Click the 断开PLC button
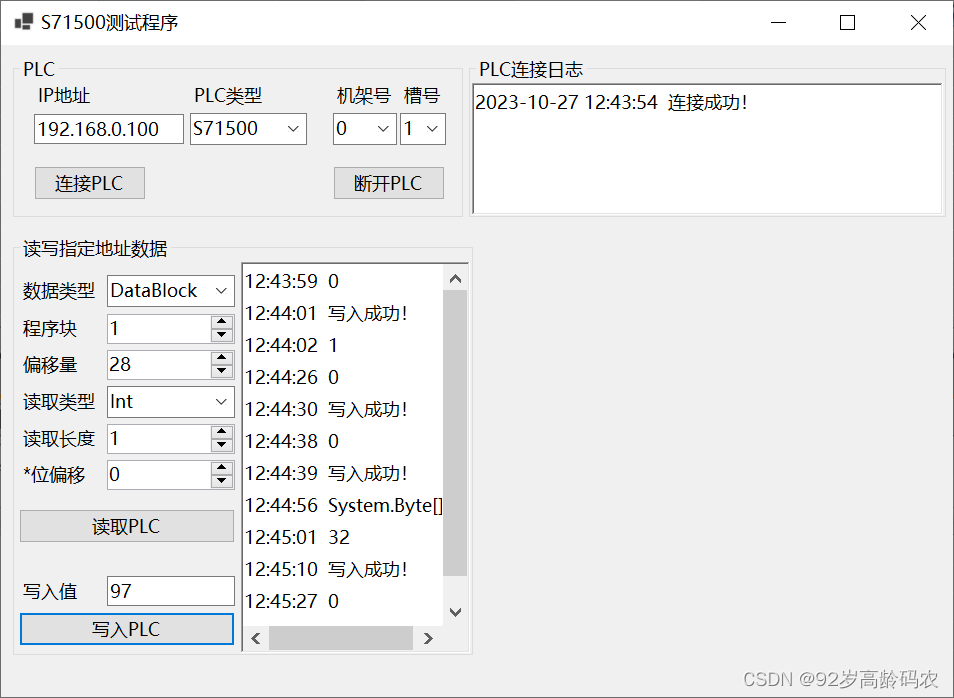The width and height of the screenshot is (954, 698). click(x=389, y=183)
